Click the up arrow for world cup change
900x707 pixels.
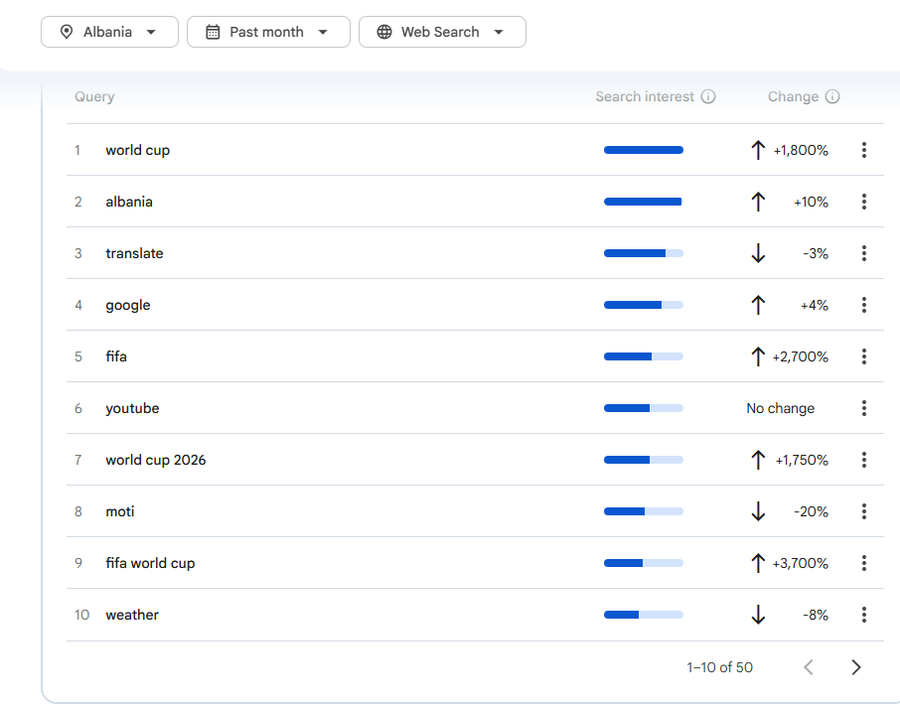click(758, 150)
